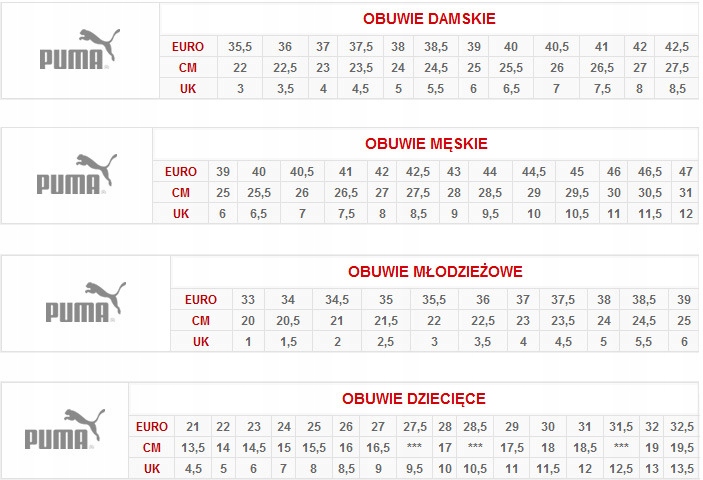This screenshot has height=480, width=703.
Task: Click the *** CM cell under EURO 27,5
Action: (414, 446)
